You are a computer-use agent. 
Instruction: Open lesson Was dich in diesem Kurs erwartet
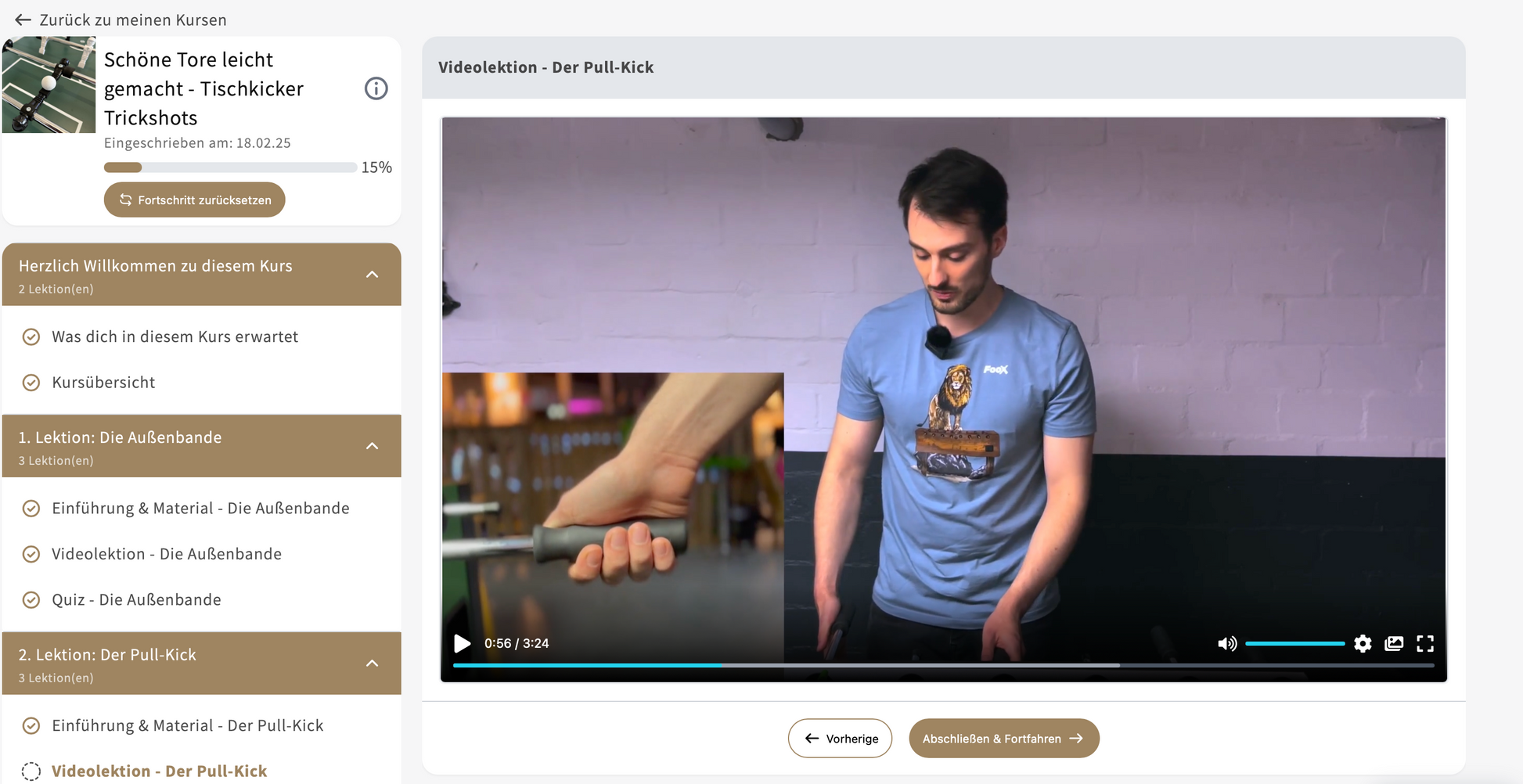point(175,336)
